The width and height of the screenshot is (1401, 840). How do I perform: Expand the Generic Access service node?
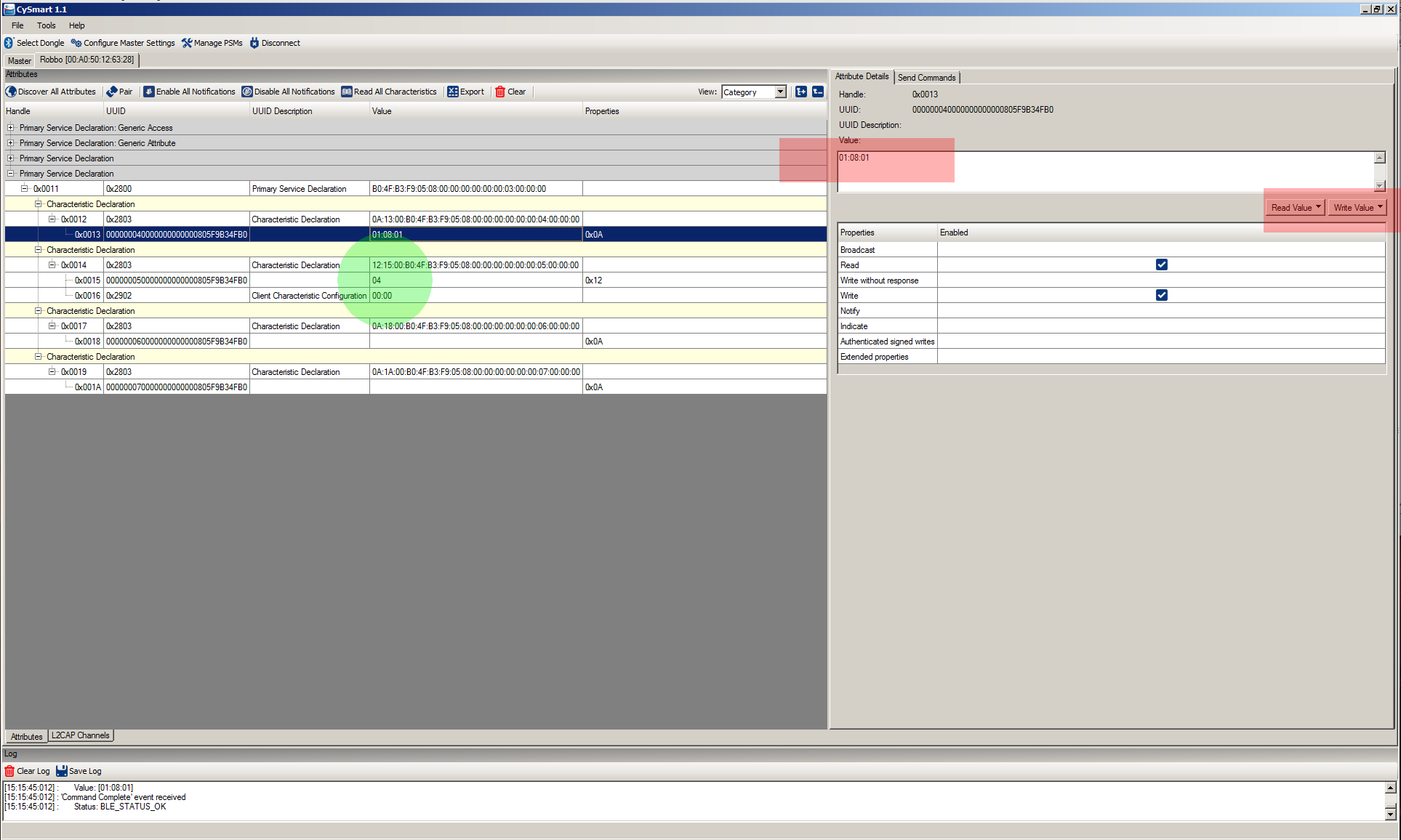[x=11, y=128]
